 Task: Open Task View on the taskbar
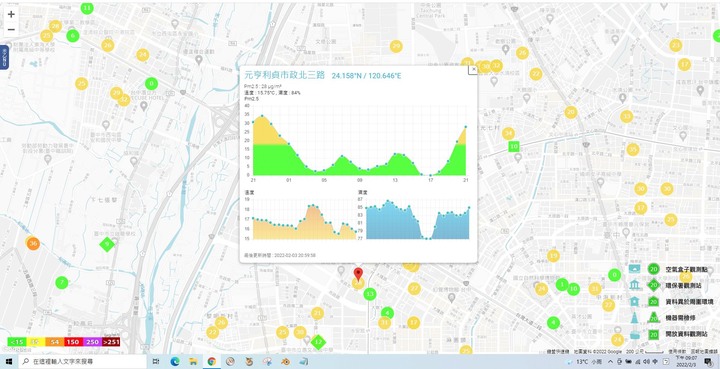click(155, 362)
